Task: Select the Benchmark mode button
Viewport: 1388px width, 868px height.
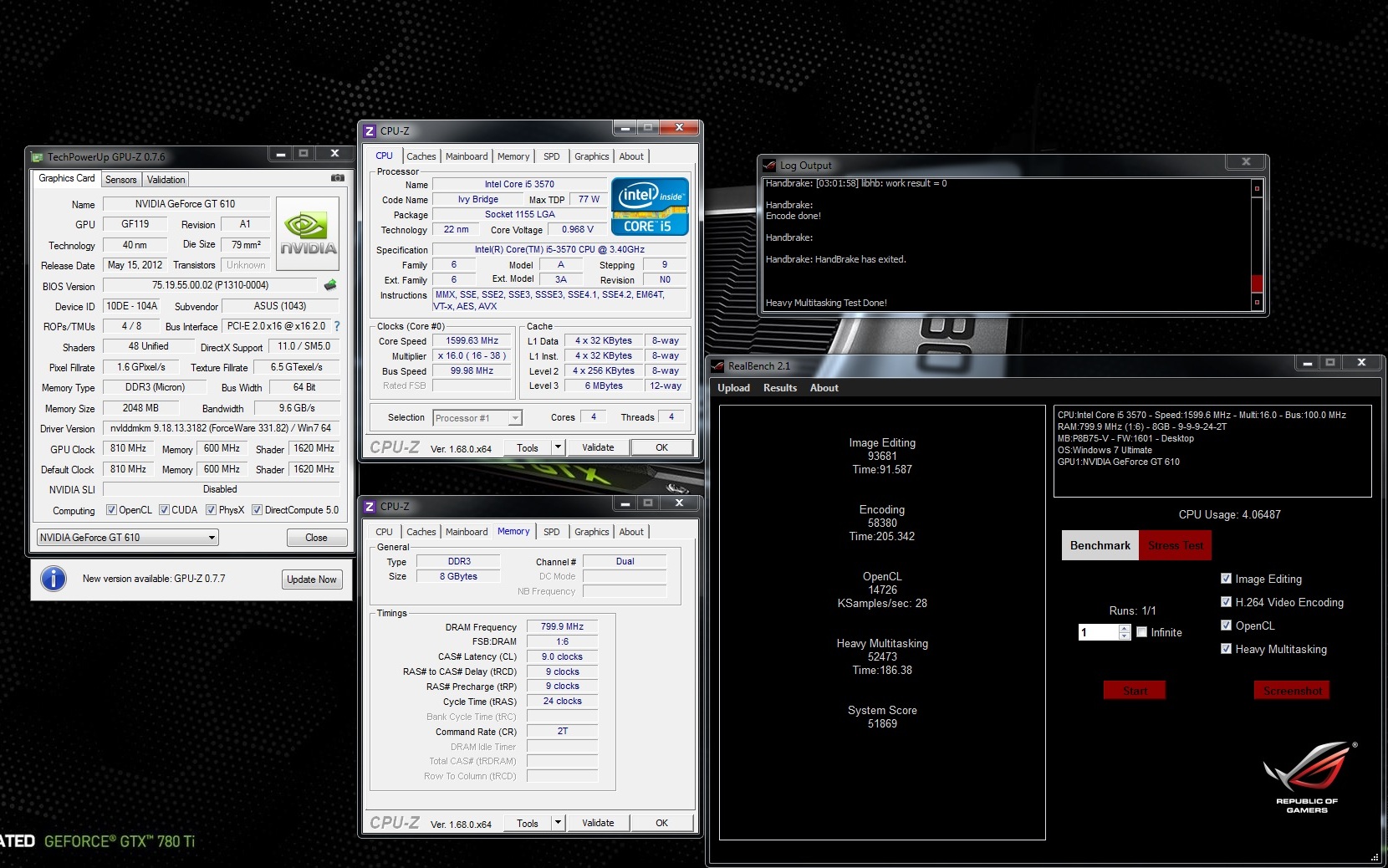Action: pyautogui.click(x=1100, y=546)
